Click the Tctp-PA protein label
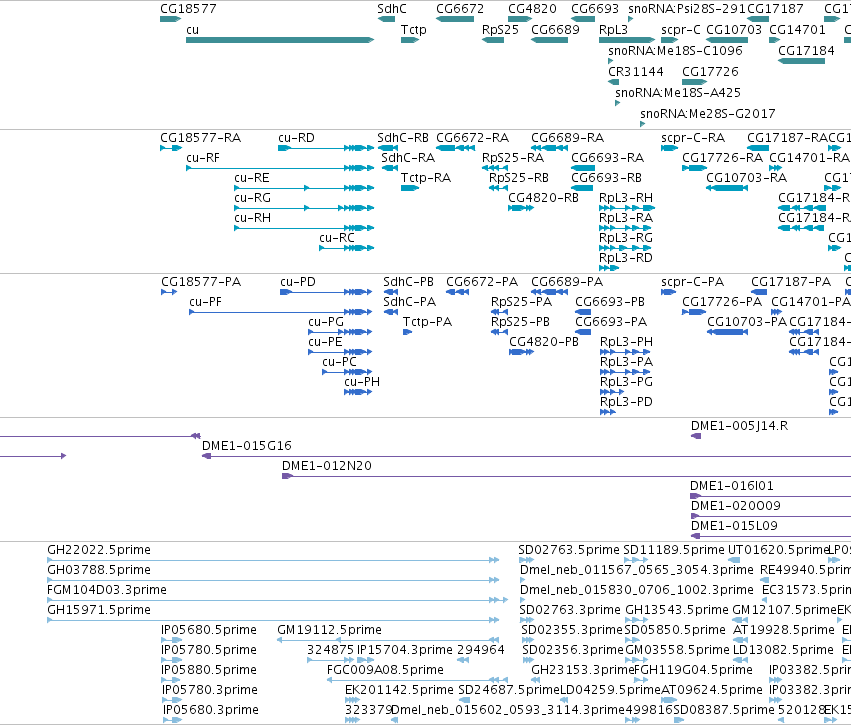This screenshot has width=851, height=725. pyautogui.click(x=427, y=322)
